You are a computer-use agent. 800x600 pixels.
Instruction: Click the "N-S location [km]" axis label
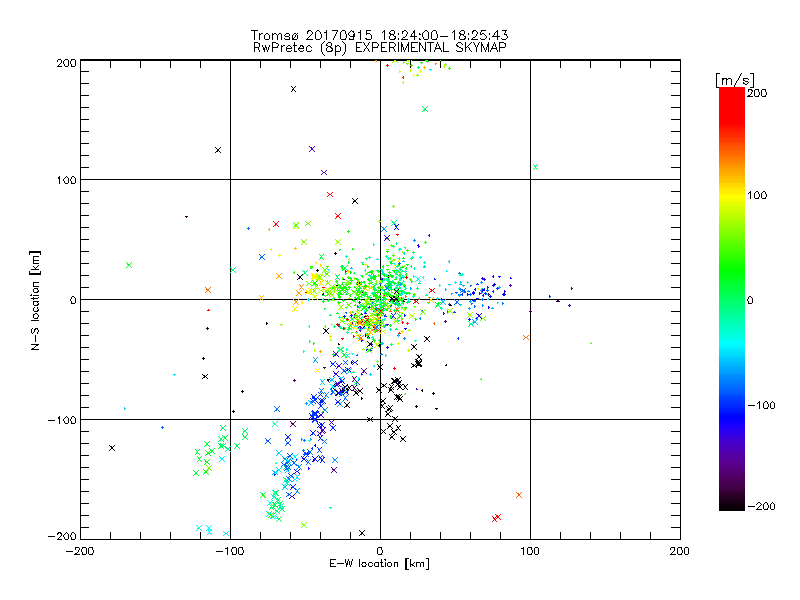pos(35,300)
